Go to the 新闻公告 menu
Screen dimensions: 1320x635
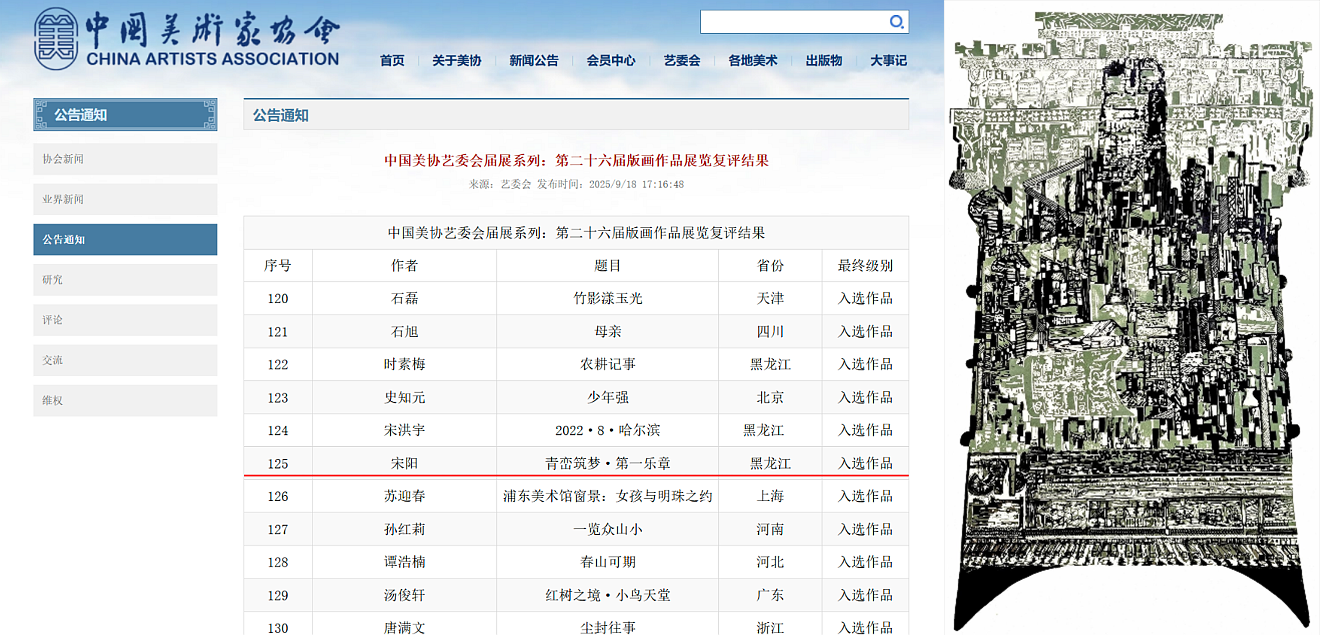click(x=533, y=60)
